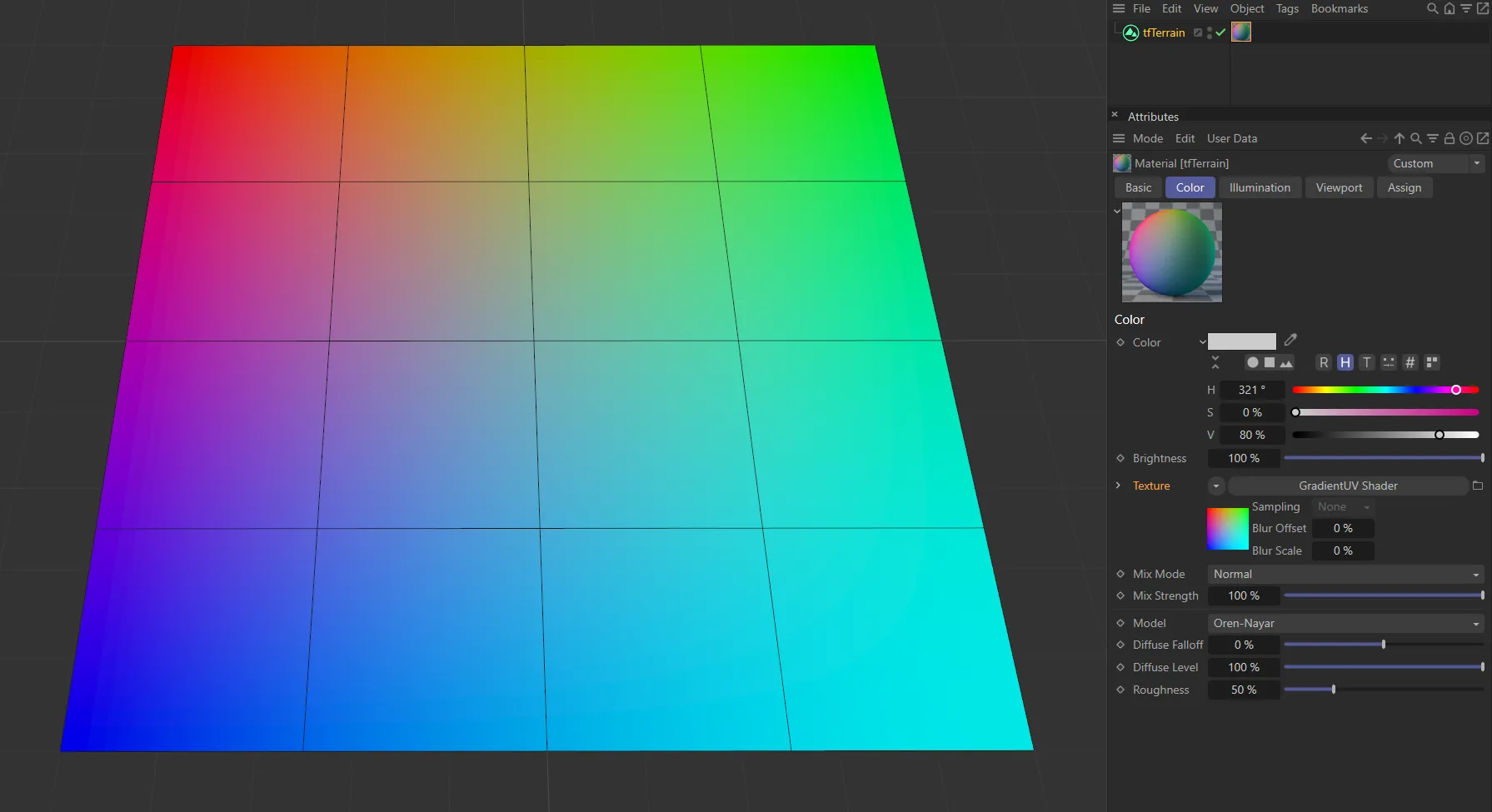Search in the Object Manager
Screen dimensions: 1492x812
tap(1432, 9)
